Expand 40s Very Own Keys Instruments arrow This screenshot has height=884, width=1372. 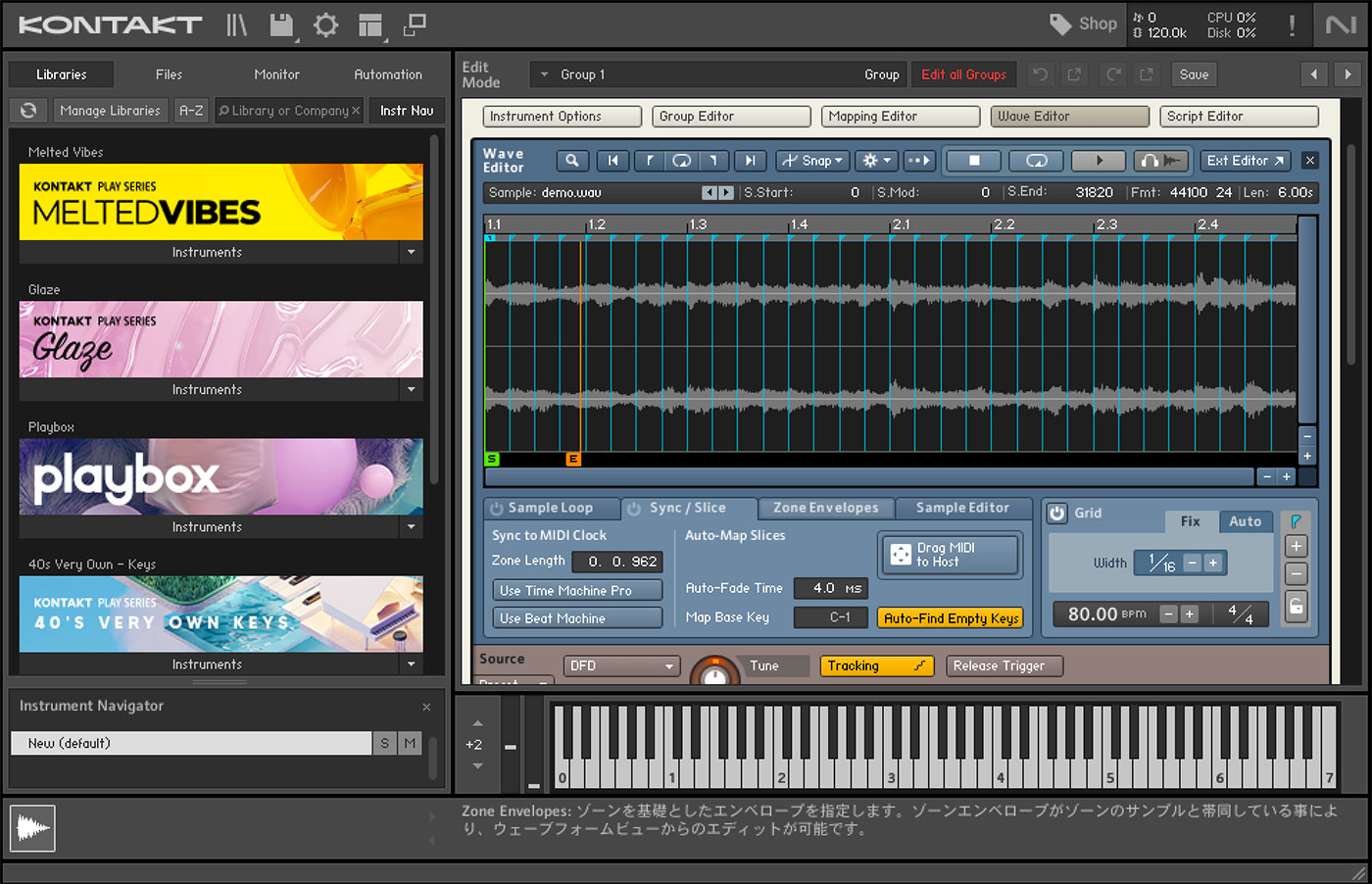click(x=412, y=664)
